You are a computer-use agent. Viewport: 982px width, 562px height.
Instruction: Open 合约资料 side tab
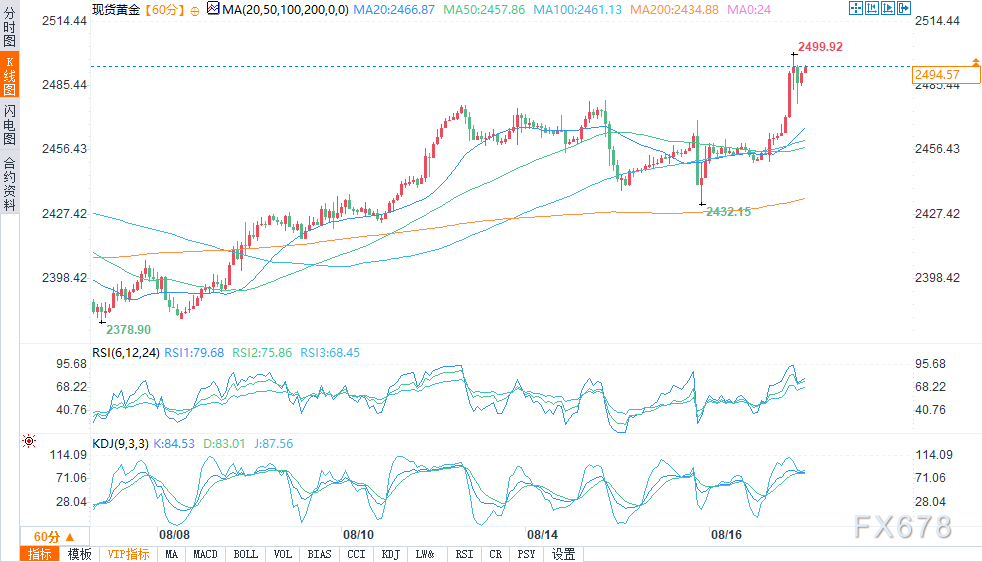[9, 182]
